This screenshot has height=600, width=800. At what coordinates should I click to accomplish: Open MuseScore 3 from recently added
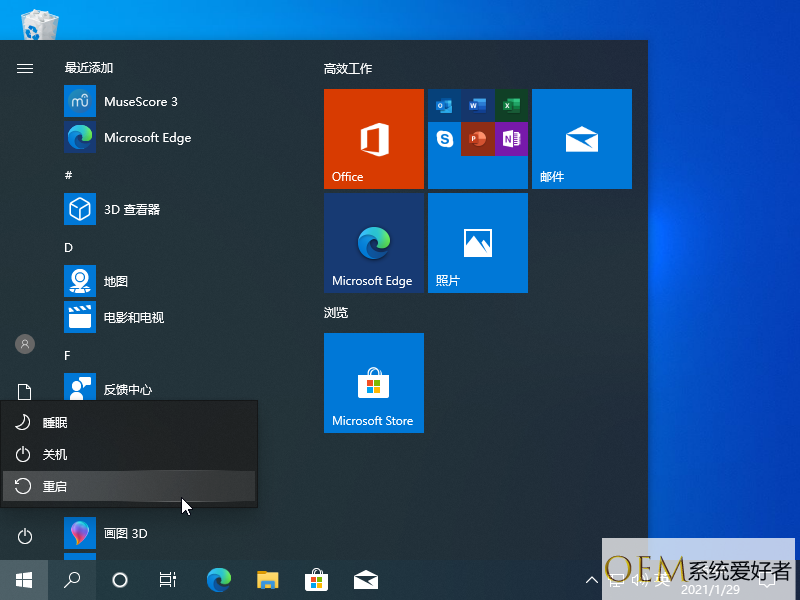(140, 102)
